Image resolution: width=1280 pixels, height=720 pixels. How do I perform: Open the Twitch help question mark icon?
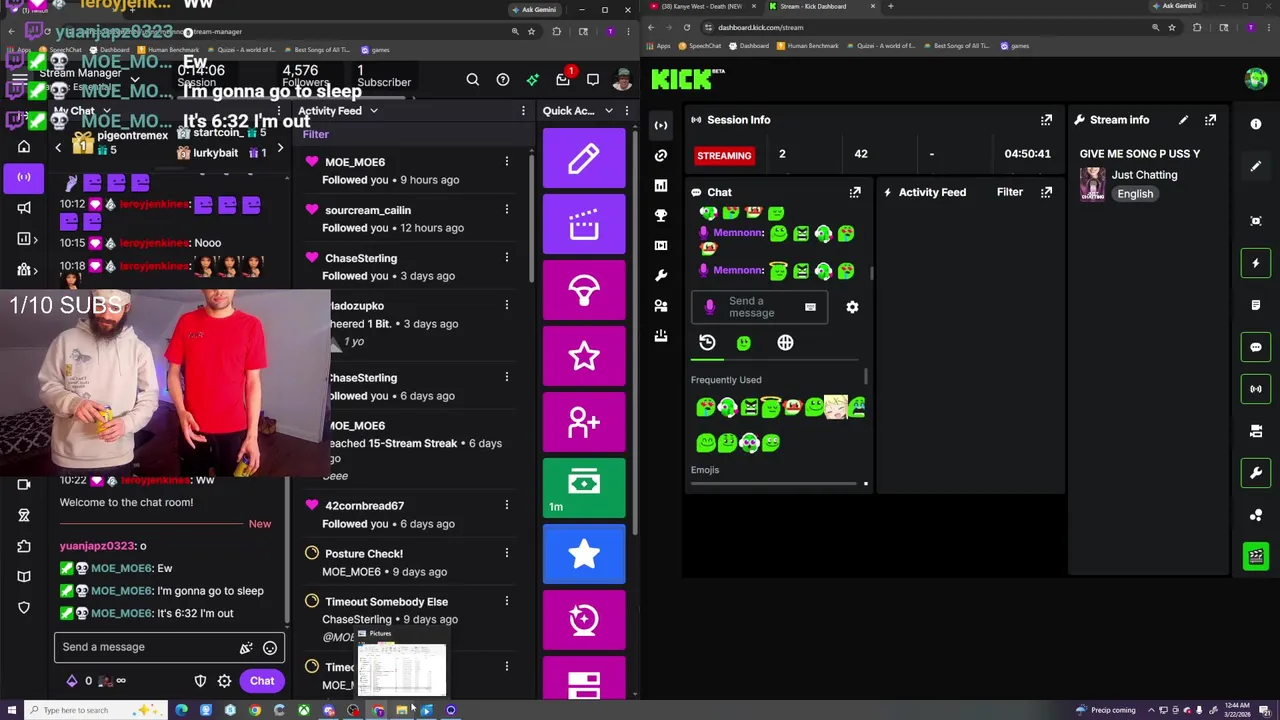pyautogui.click(x=503, y=80)
